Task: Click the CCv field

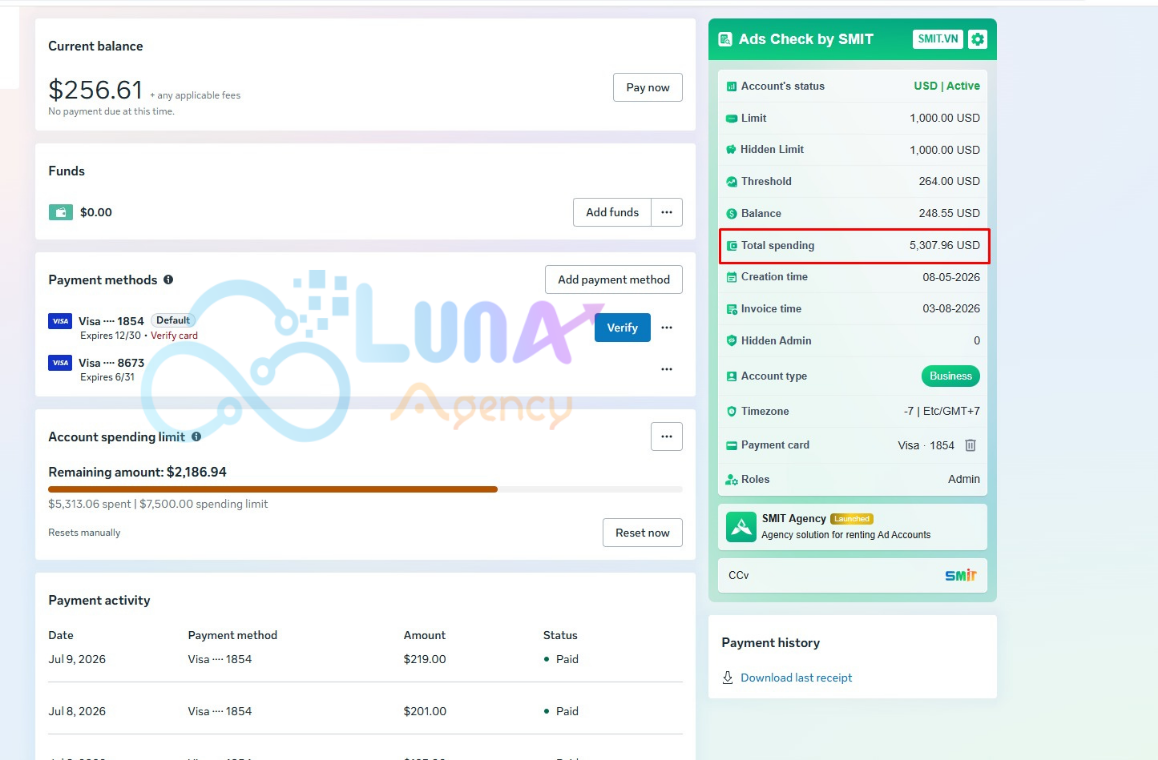Action: tap(852, 575)
